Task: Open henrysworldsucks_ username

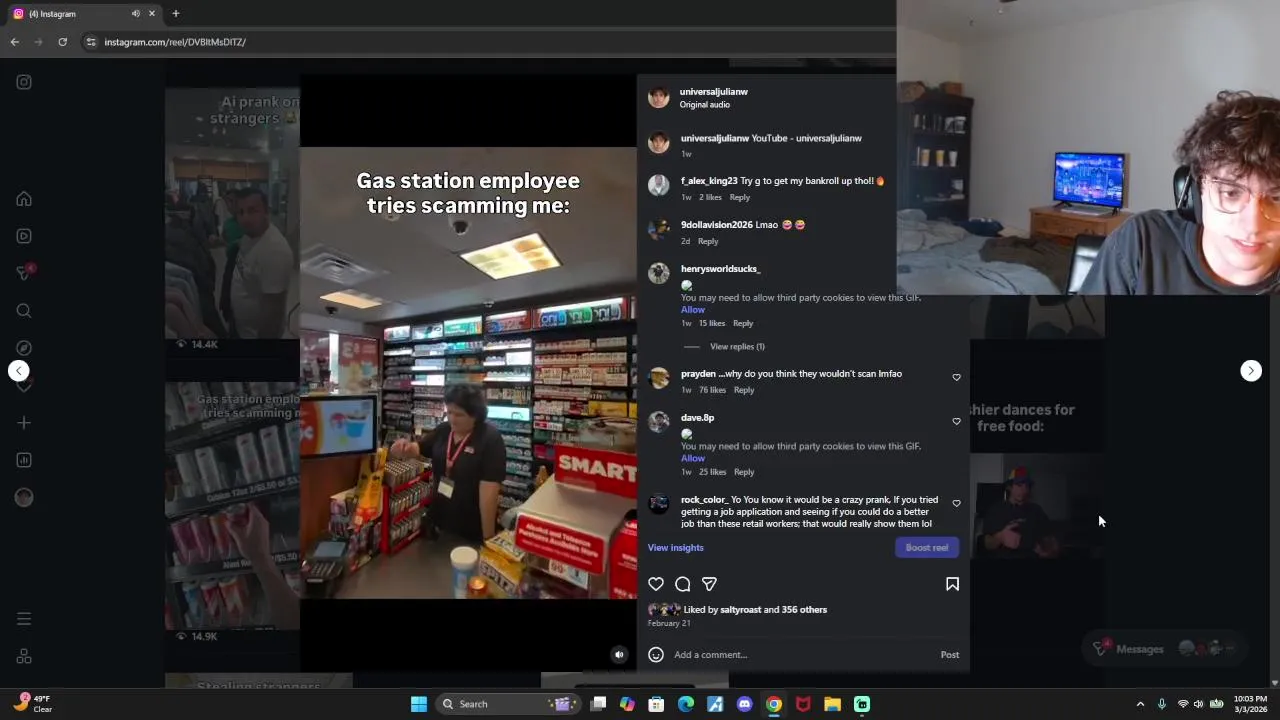Action: pyautogui.click(x=720, y=269)
